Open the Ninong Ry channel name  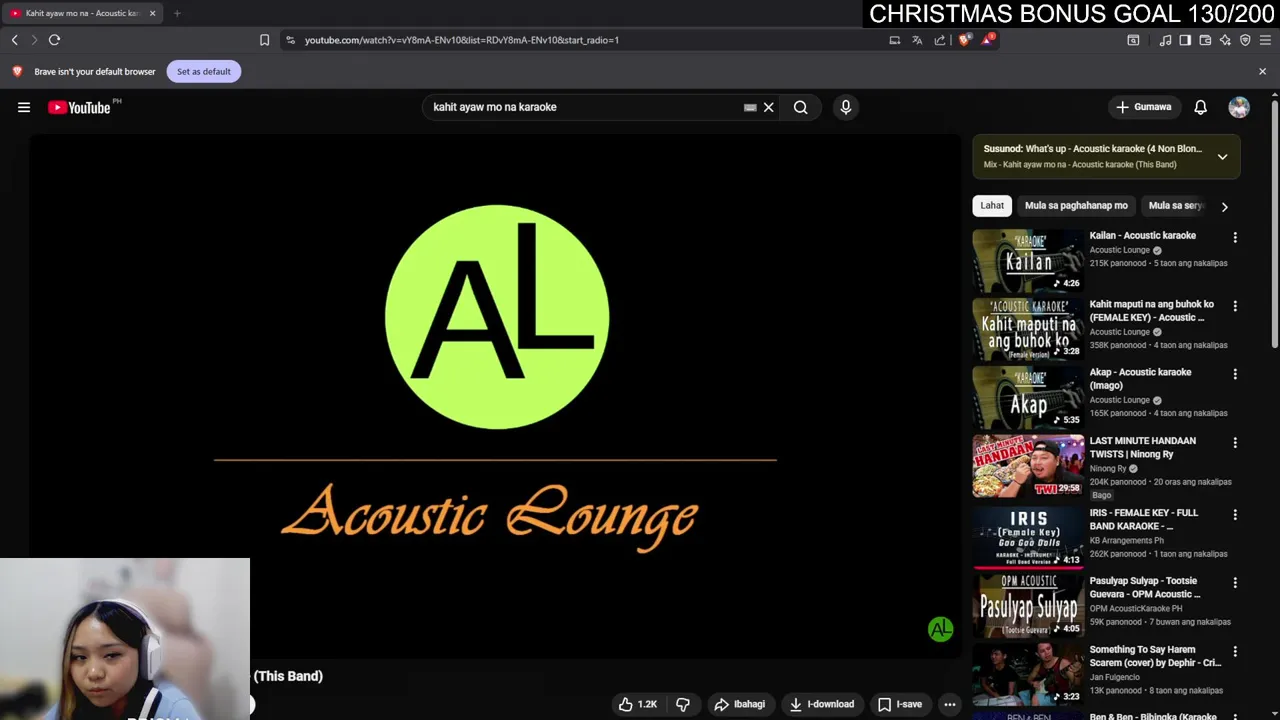1108,468
